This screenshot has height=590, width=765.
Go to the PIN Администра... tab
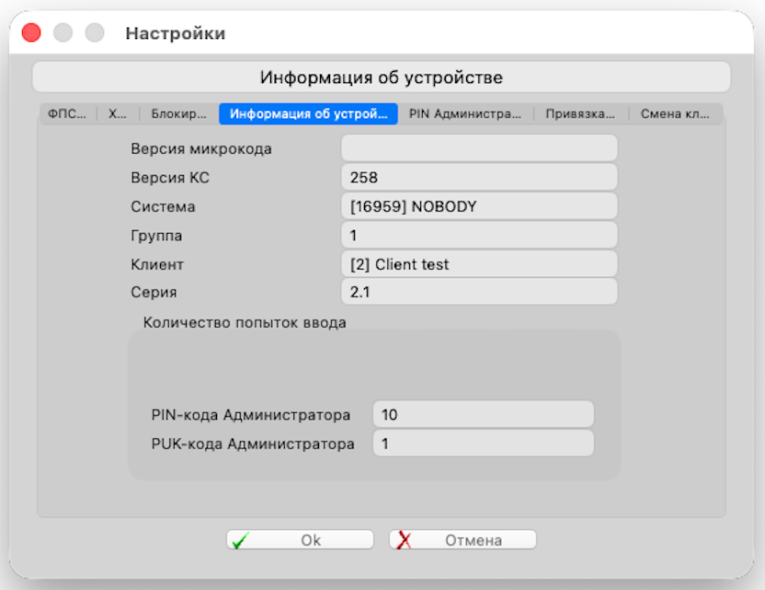click(465, 114)
